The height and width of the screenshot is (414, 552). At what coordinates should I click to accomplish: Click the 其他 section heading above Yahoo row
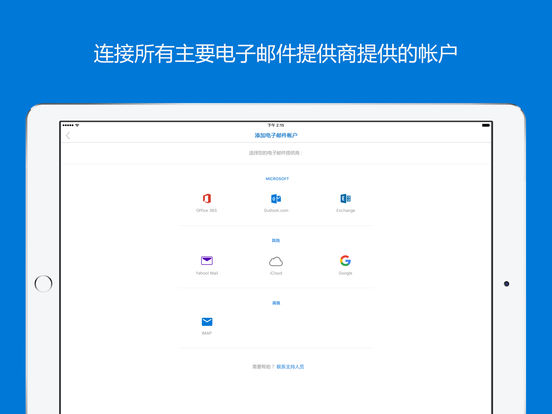tap(276, 240)
